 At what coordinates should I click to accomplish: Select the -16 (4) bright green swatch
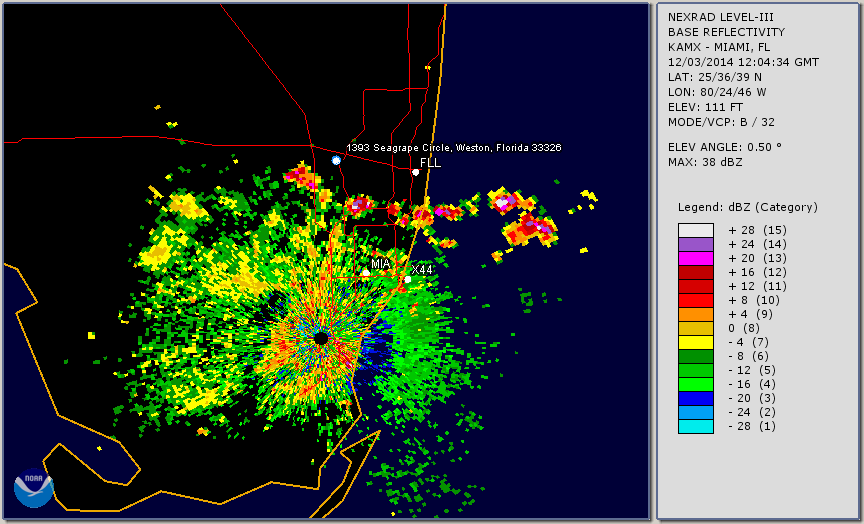point(696,384)
